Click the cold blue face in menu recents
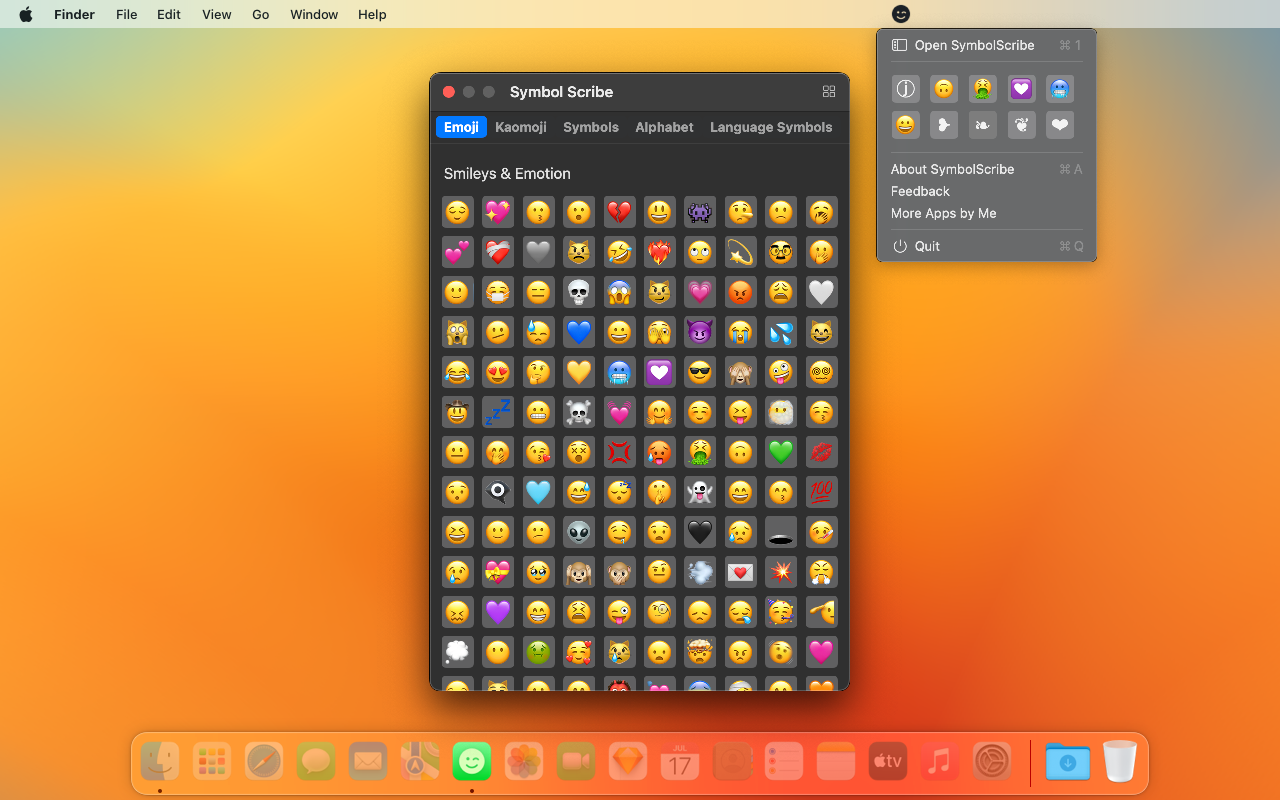Image resolution: width=1280 pixels, height=800 pixels. [1059, 89]
